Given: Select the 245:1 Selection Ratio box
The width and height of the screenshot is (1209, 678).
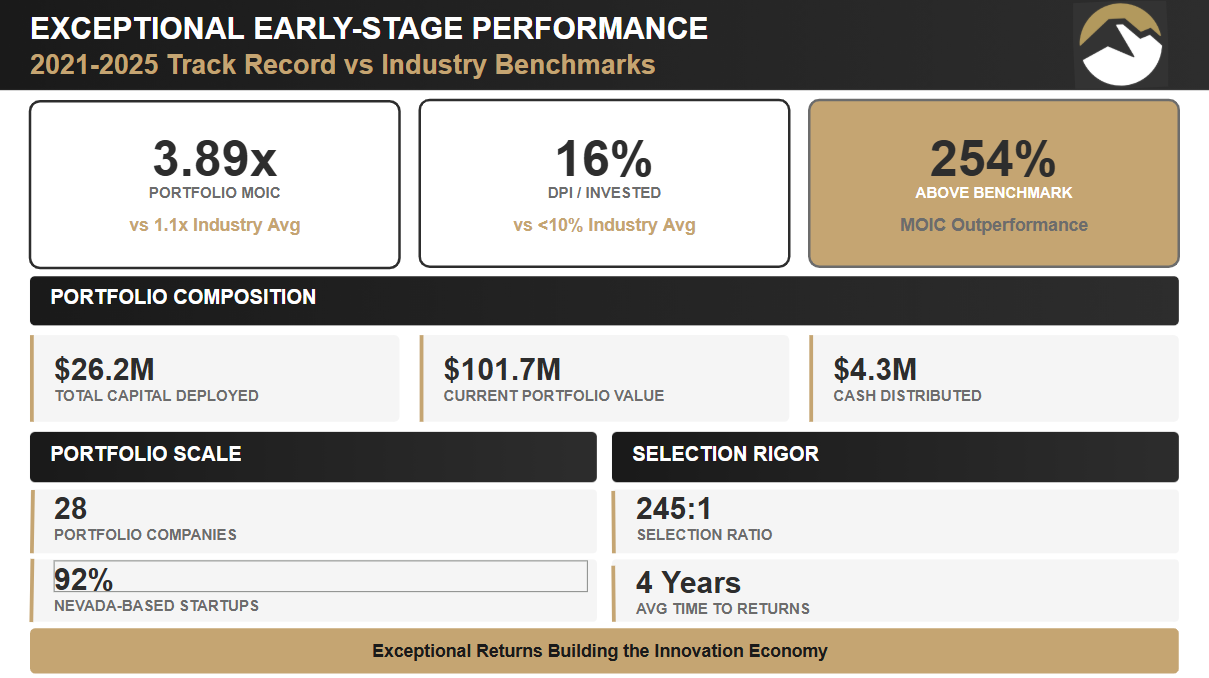Looking at the screenshot, I should [x=895, y=520].
